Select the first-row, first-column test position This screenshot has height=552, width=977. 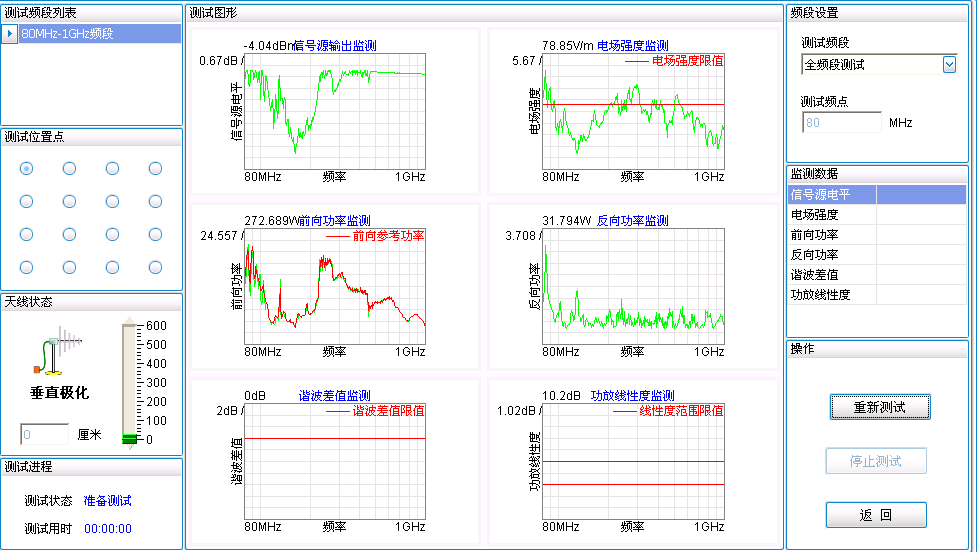click(x=27, y=169)
